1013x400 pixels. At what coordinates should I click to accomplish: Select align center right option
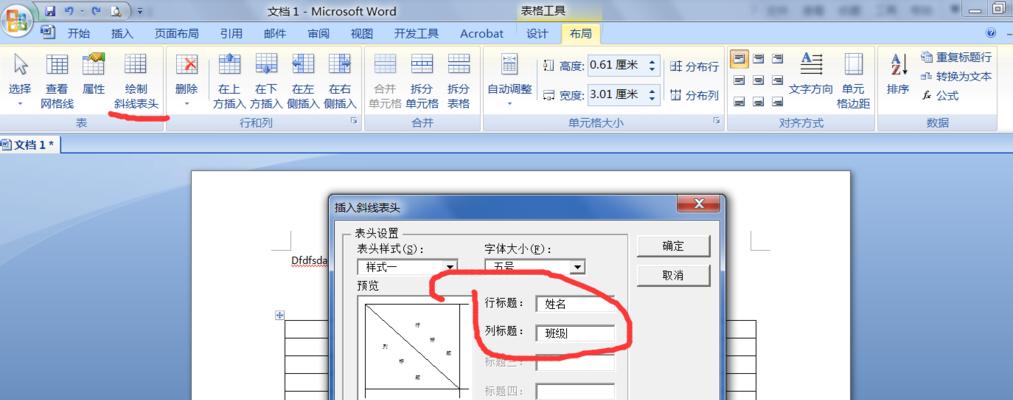(x=777, y=81)
